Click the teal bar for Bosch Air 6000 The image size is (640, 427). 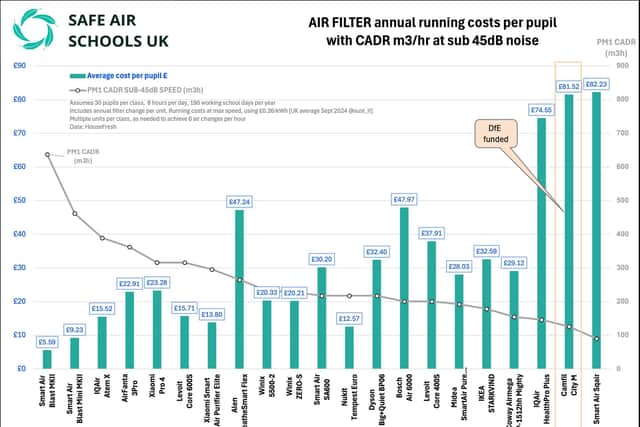tap(404, 288)
